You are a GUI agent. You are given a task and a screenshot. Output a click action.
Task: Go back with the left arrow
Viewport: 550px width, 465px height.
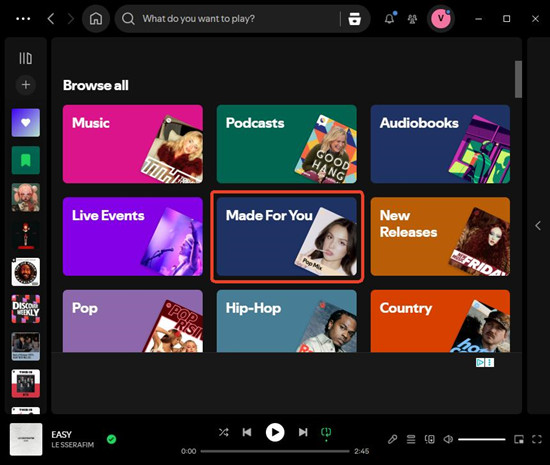tap(51, 19)
